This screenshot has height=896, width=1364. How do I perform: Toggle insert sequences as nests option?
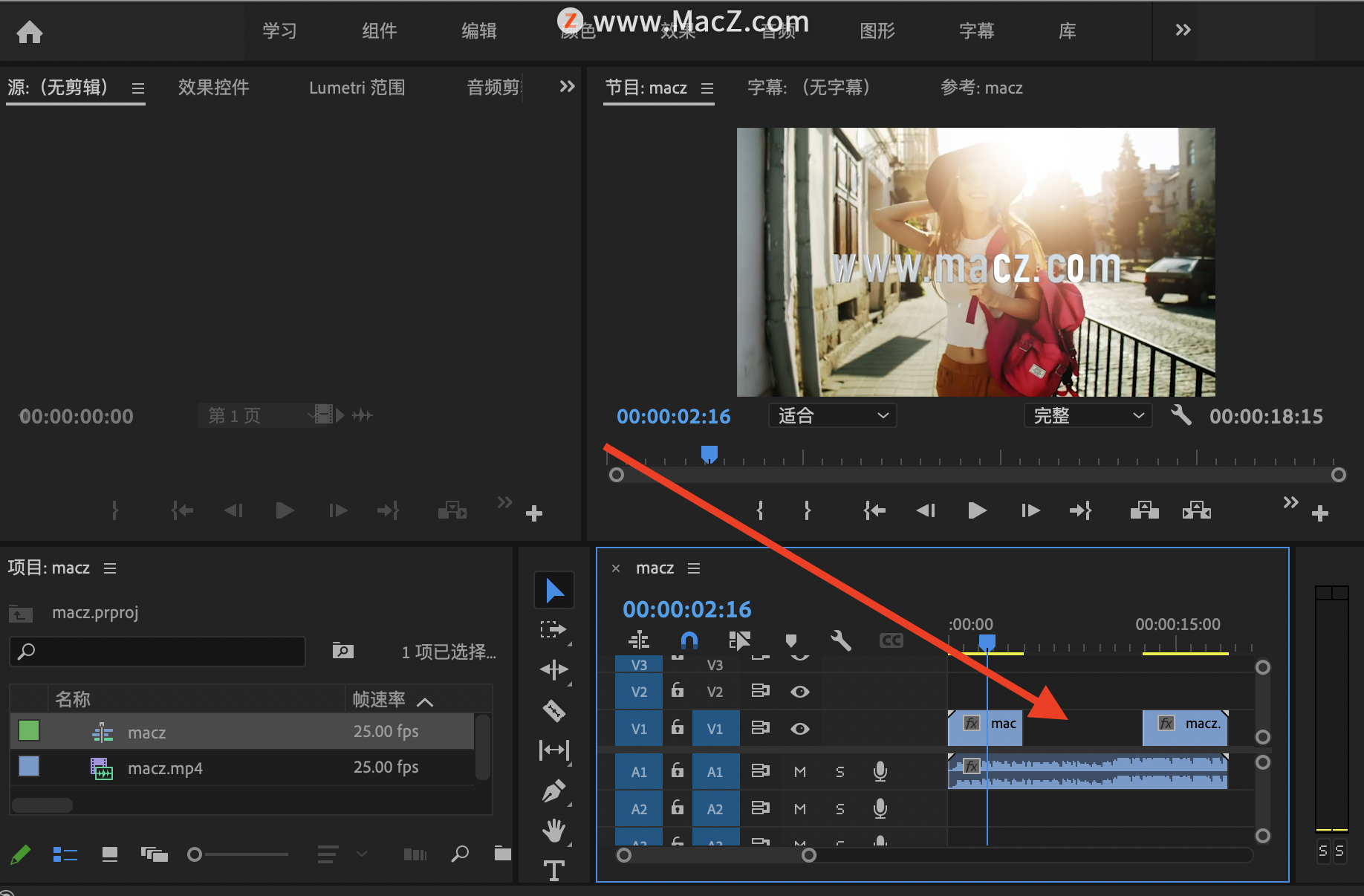click(x=639, y=640)
